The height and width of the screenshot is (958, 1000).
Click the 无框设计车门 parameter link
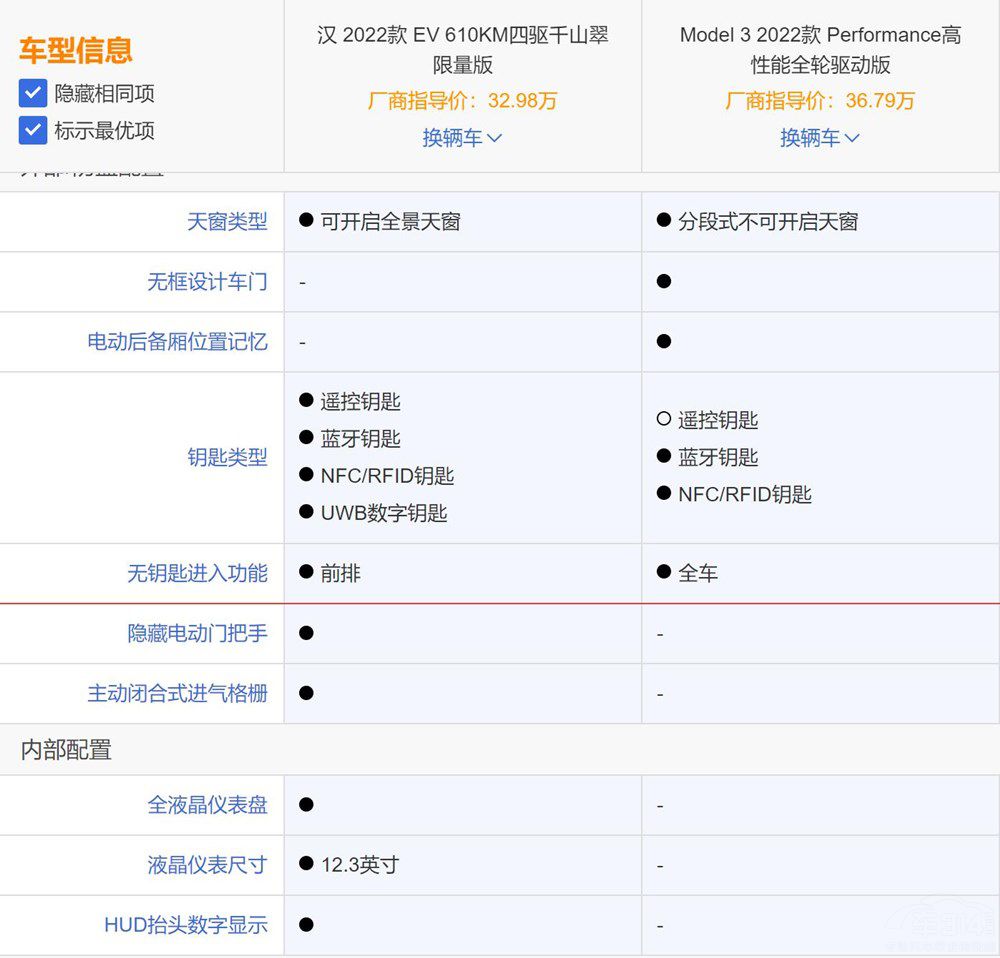point(207,282)
